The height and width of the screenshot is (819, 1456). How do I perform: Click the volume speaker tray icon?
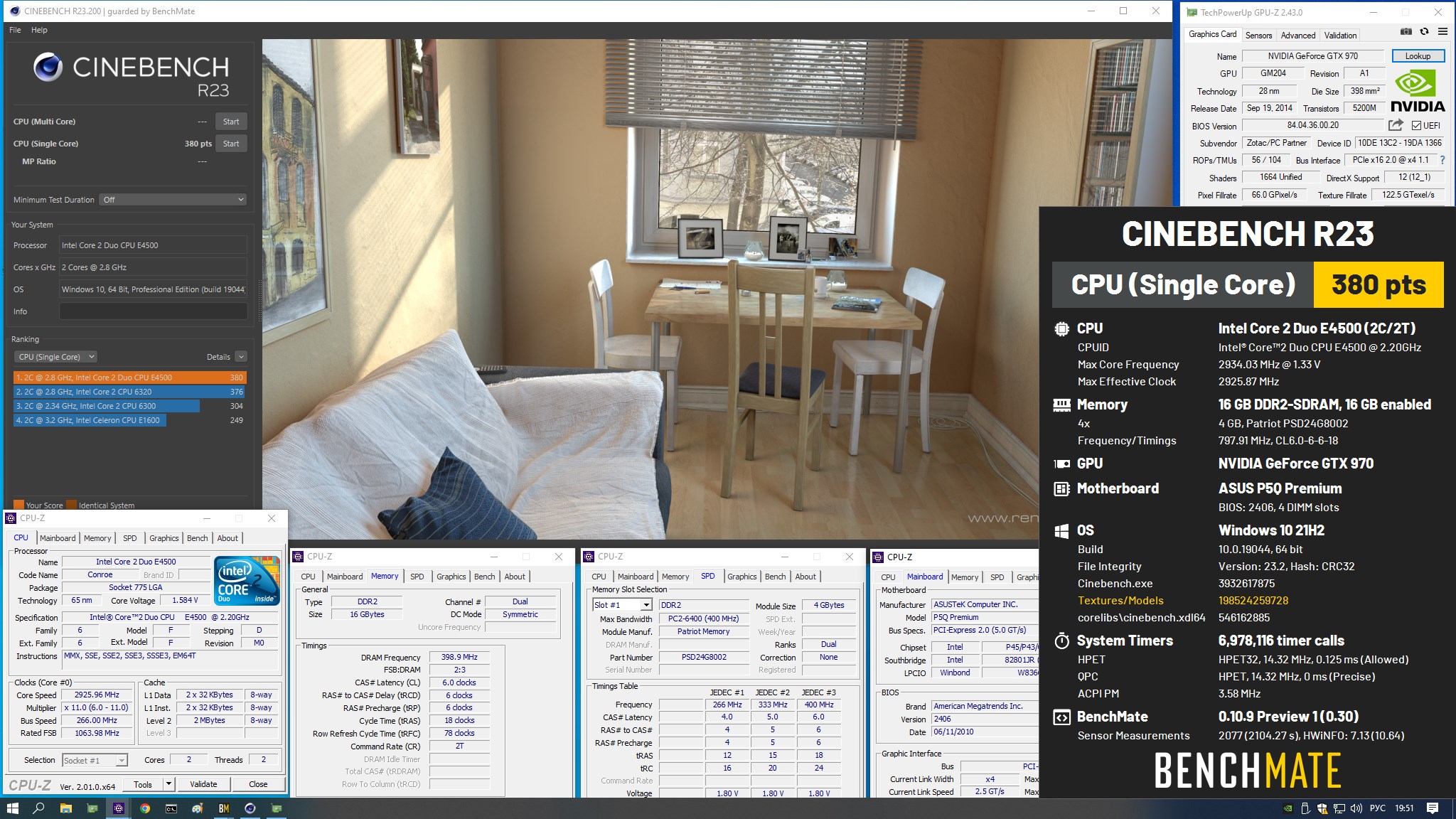coord(1356,808)
